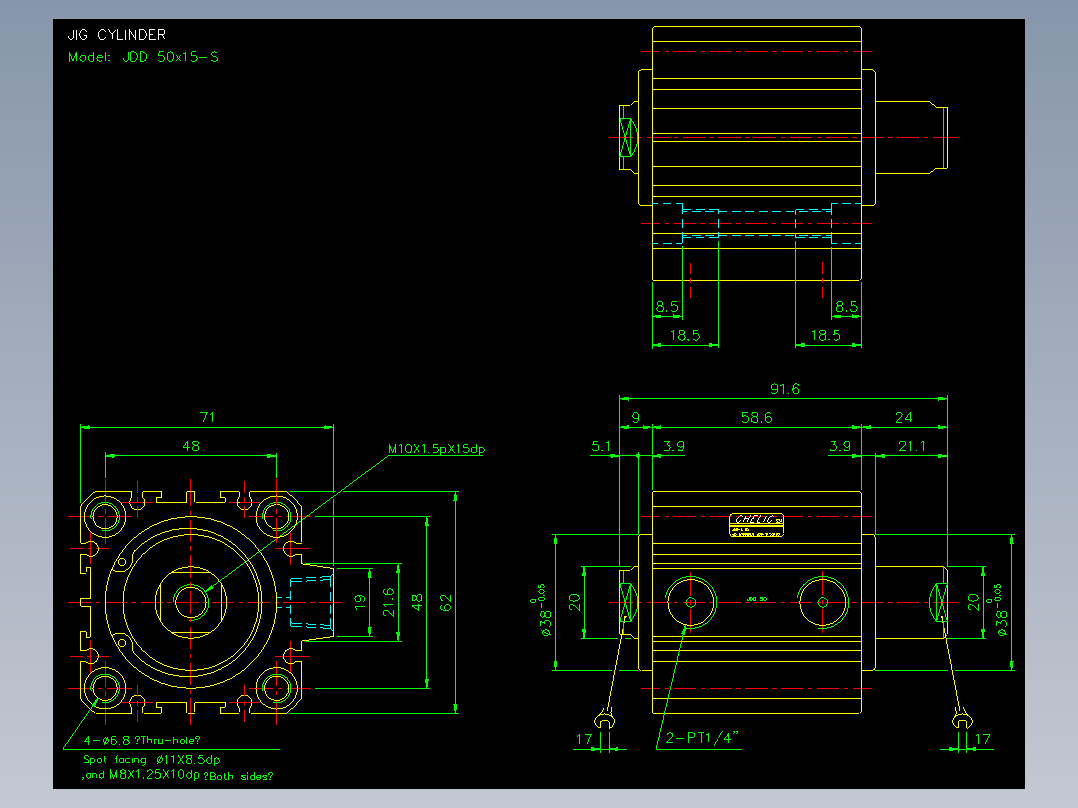Image resolution: width=1078 pixels, height=808 pixels.
Task: Select the "21.6" dimension value
Action: coord(388,602)
